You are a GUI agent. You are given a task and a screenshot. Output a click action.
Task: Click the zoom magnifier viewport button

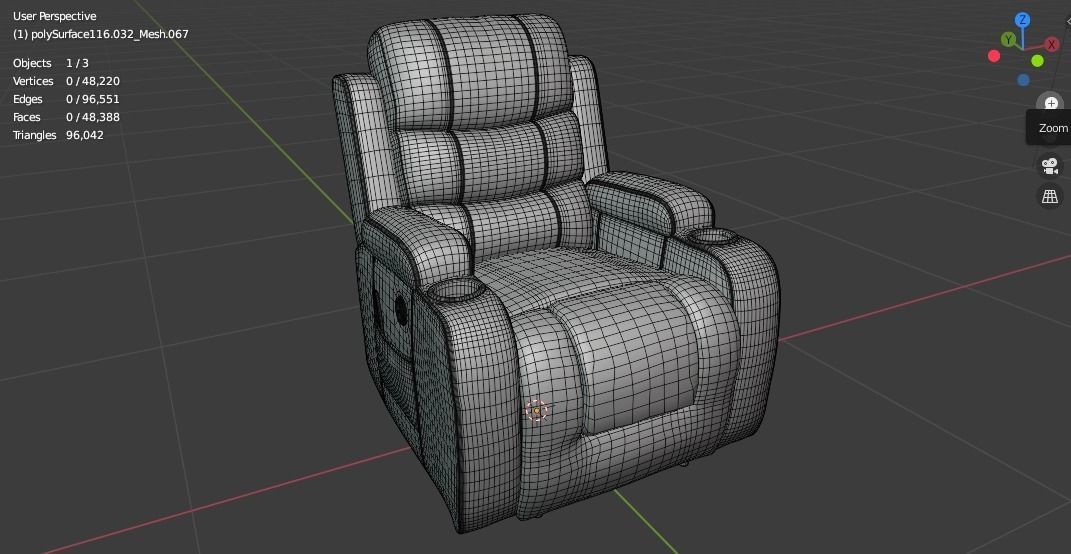click(1051, 104)
